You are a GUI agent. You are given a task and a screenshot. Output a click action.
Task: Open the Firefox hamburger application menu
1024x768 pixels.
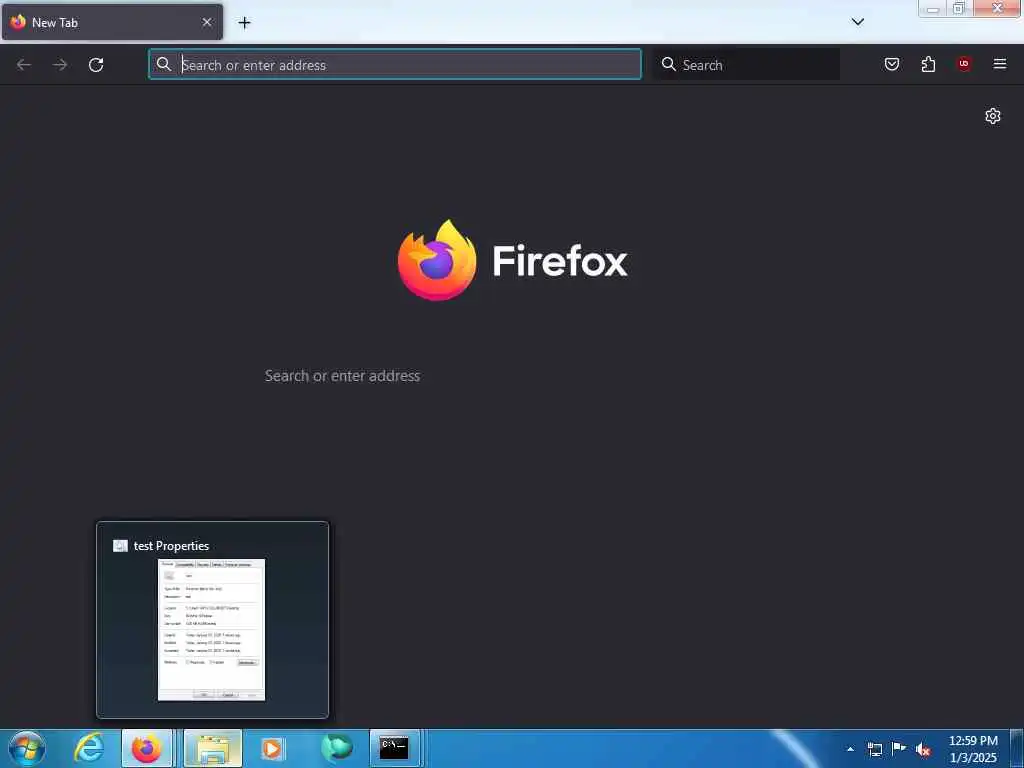pos(1000,64)
